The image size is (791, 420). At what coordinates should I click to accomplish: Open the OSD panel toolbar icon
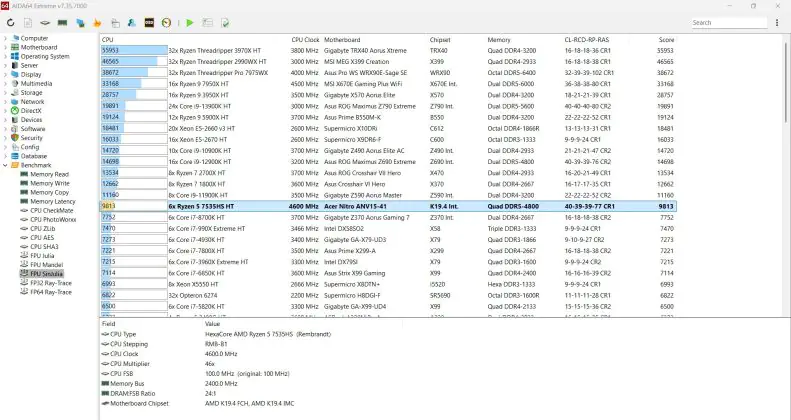click(x=149, y=23)
